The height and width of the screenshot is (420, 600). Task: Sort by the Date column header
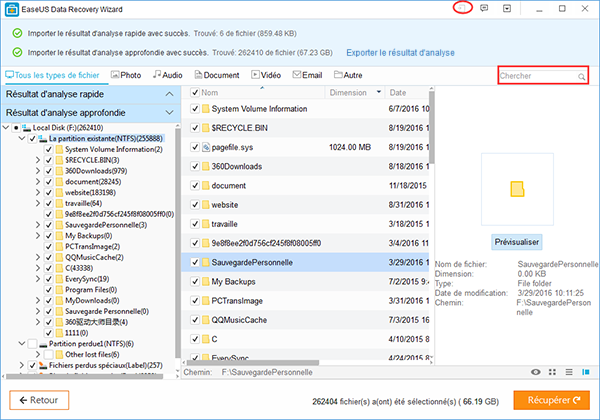coord(398,93)
